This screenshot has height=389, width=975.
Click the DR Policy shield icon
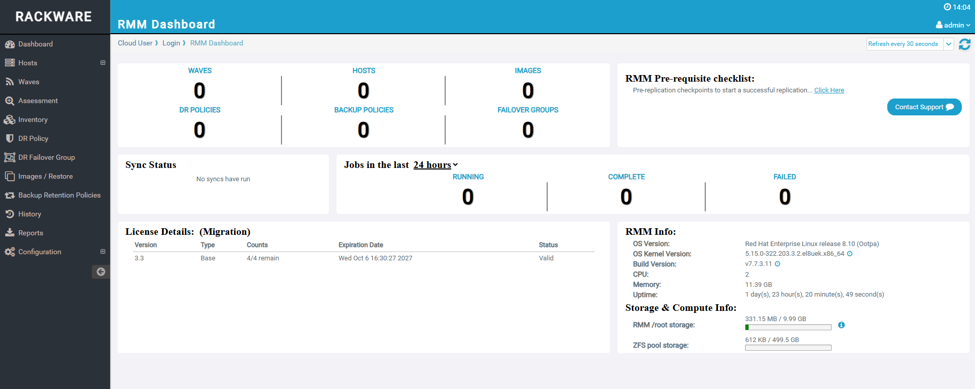[x=9, y=139]
